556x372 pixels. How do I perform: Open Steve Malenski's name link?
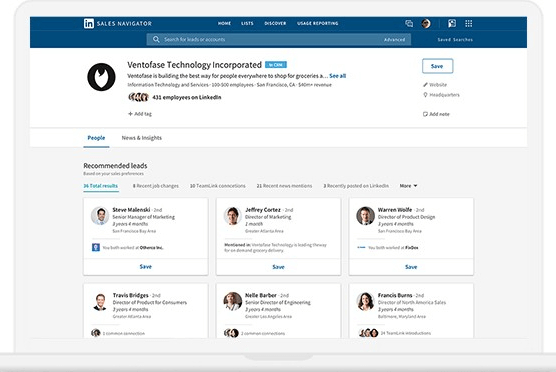coord(131,210)
